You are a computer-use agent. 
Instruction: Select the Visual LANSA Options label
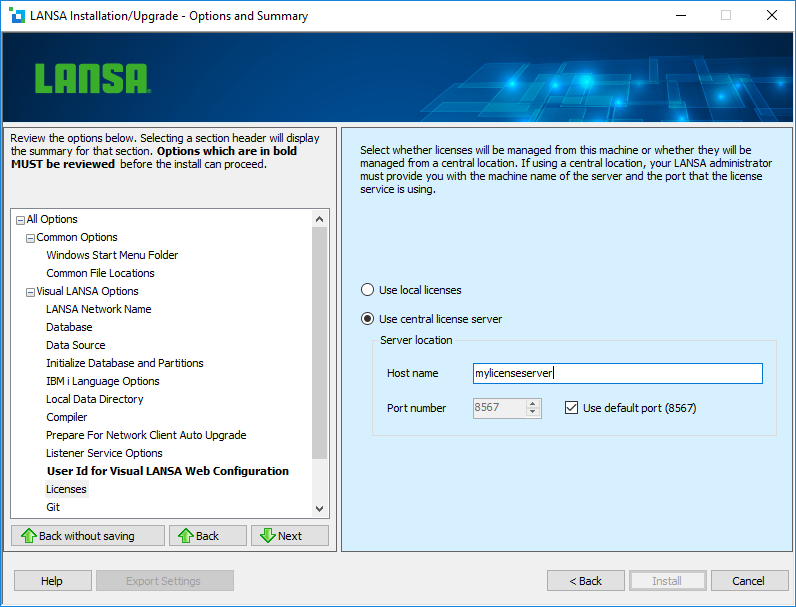87,291
